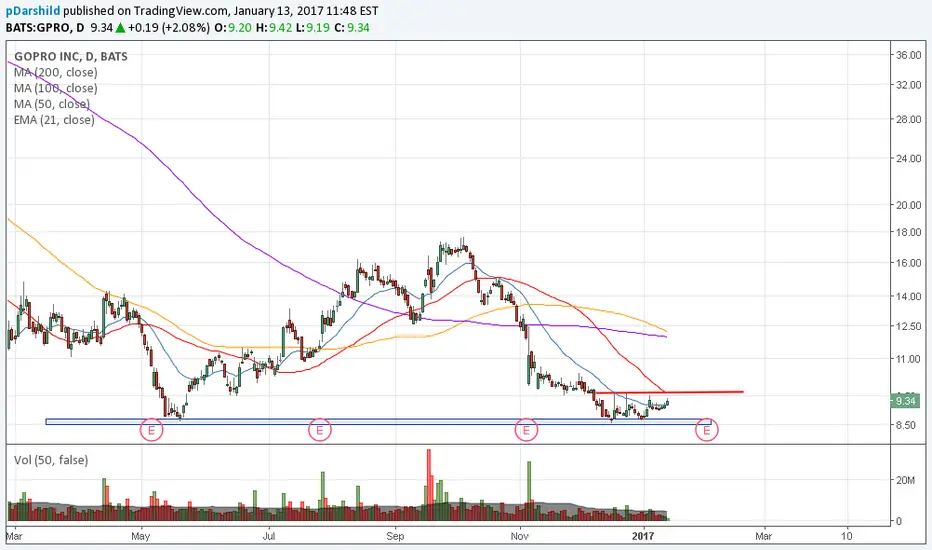Image resolution: width=932 pixels, height=550 pixels.
Task: Click the earnings E marker at Nov
Action: 526,430
